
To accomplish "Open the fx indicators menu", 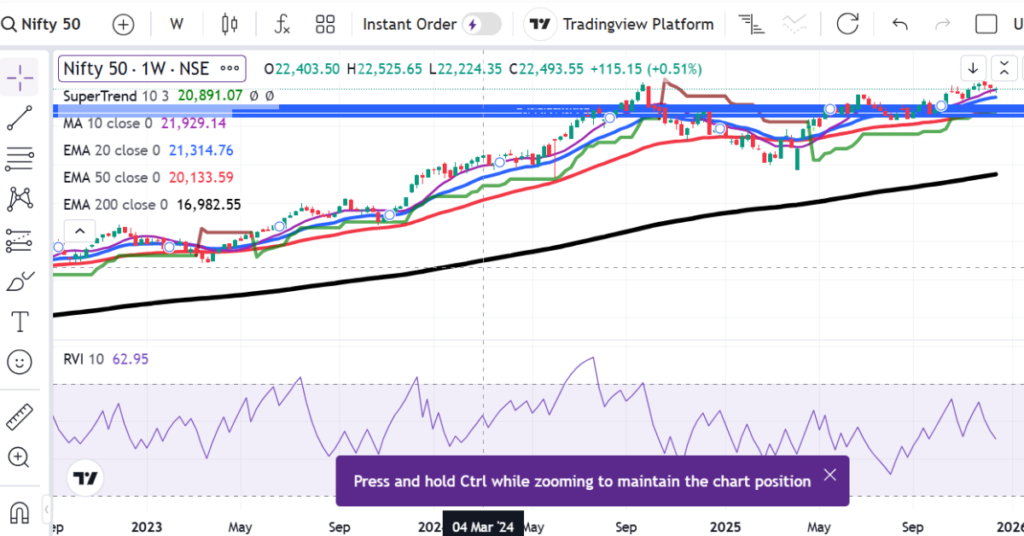I will click(281, 25).
